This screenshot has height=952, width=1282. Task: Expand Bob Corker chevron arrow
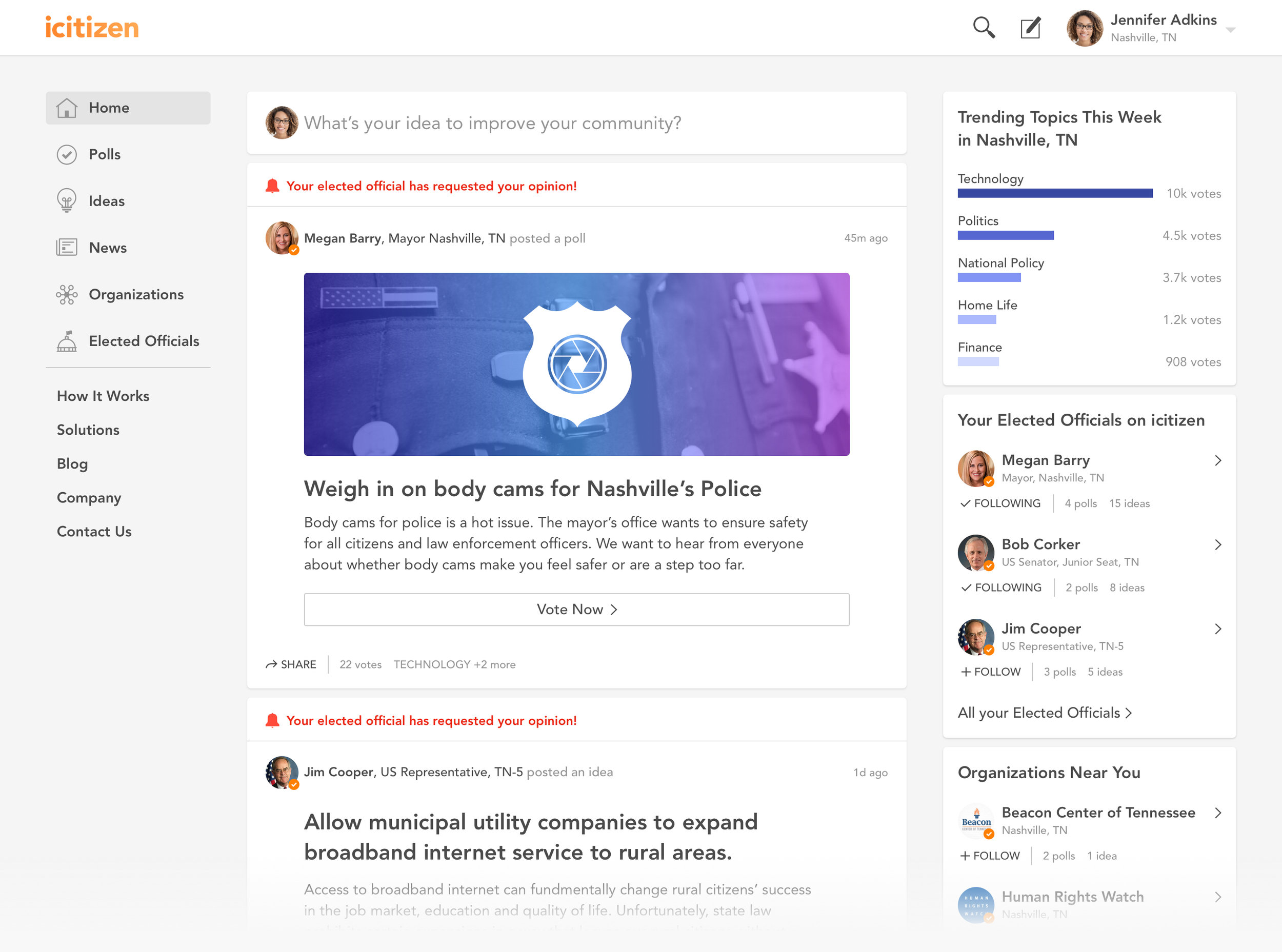coord(1217,544)
